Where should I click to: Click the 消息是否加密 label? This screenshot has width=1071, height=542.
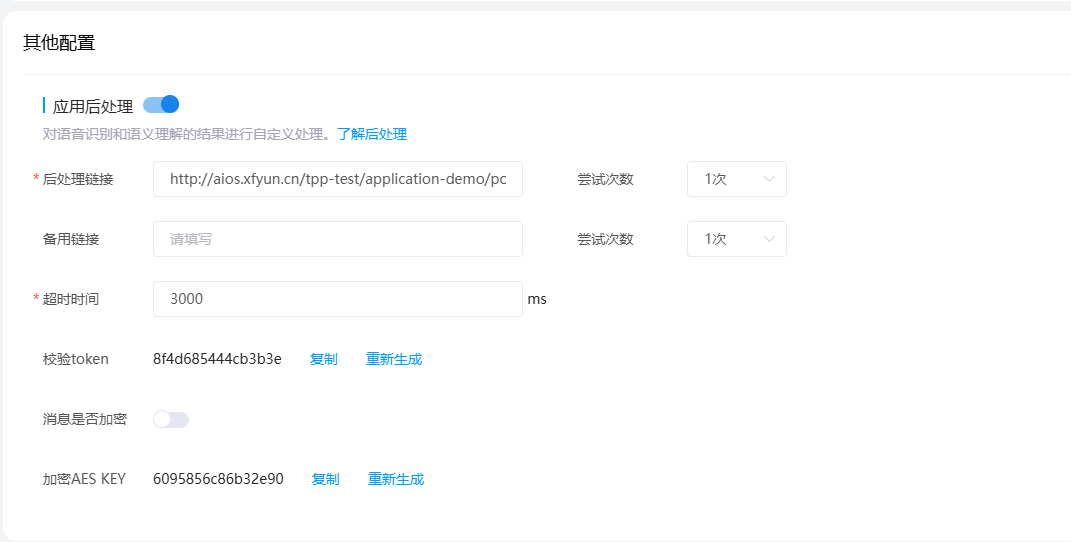(x=85, y=419)
